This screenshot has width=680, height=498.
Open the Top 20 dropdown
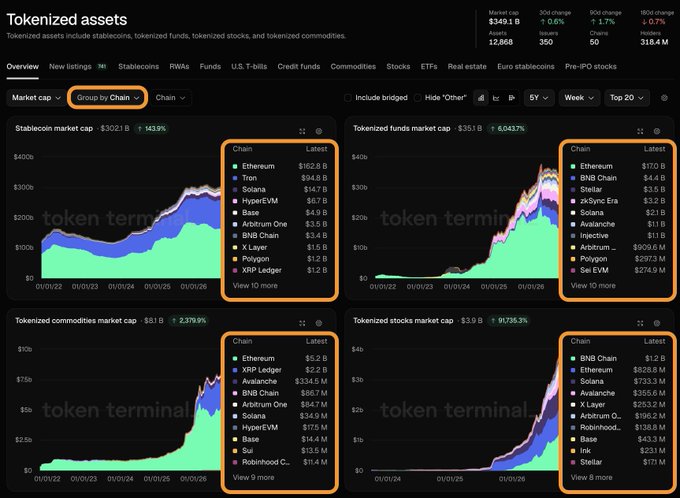pyautogui.click(x=627, y=98)
